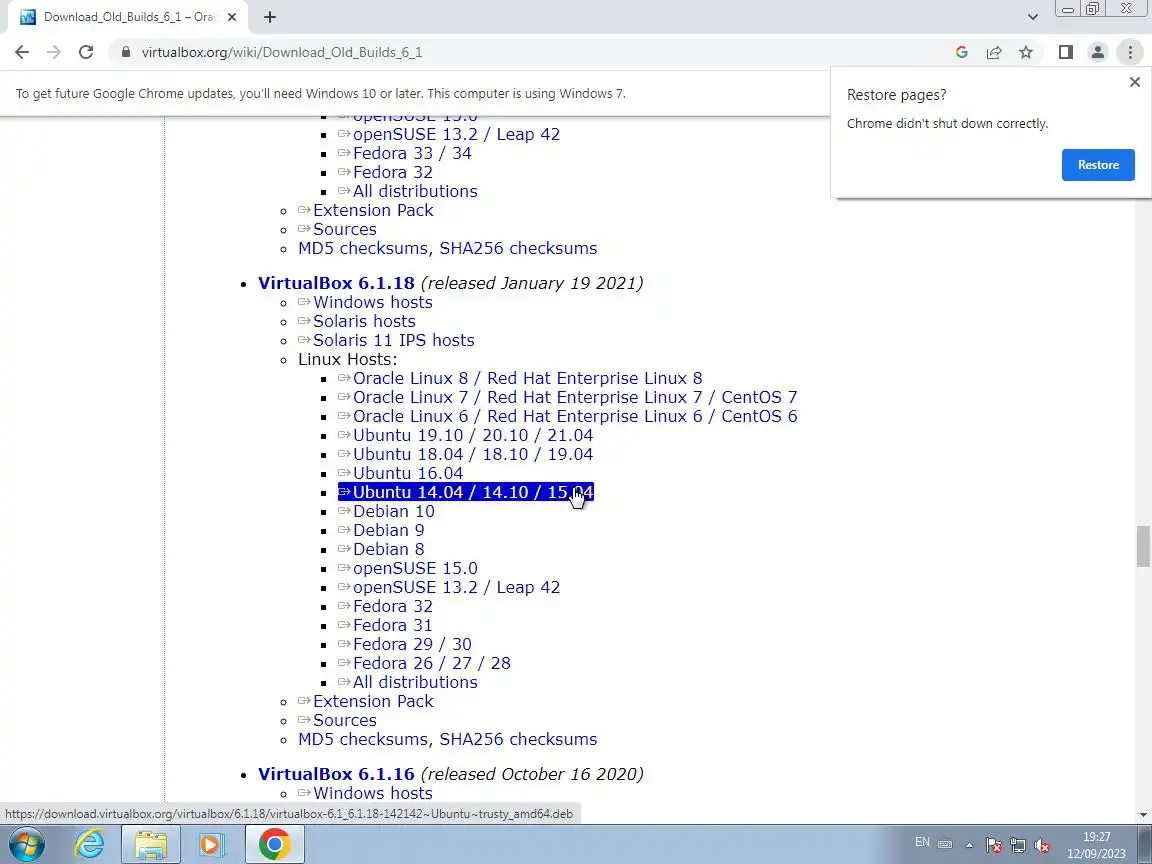This screenshot has height=864, width=1152.
Task: Dismiss the Restore pages popup
Action: click(x=1134, y=82)
